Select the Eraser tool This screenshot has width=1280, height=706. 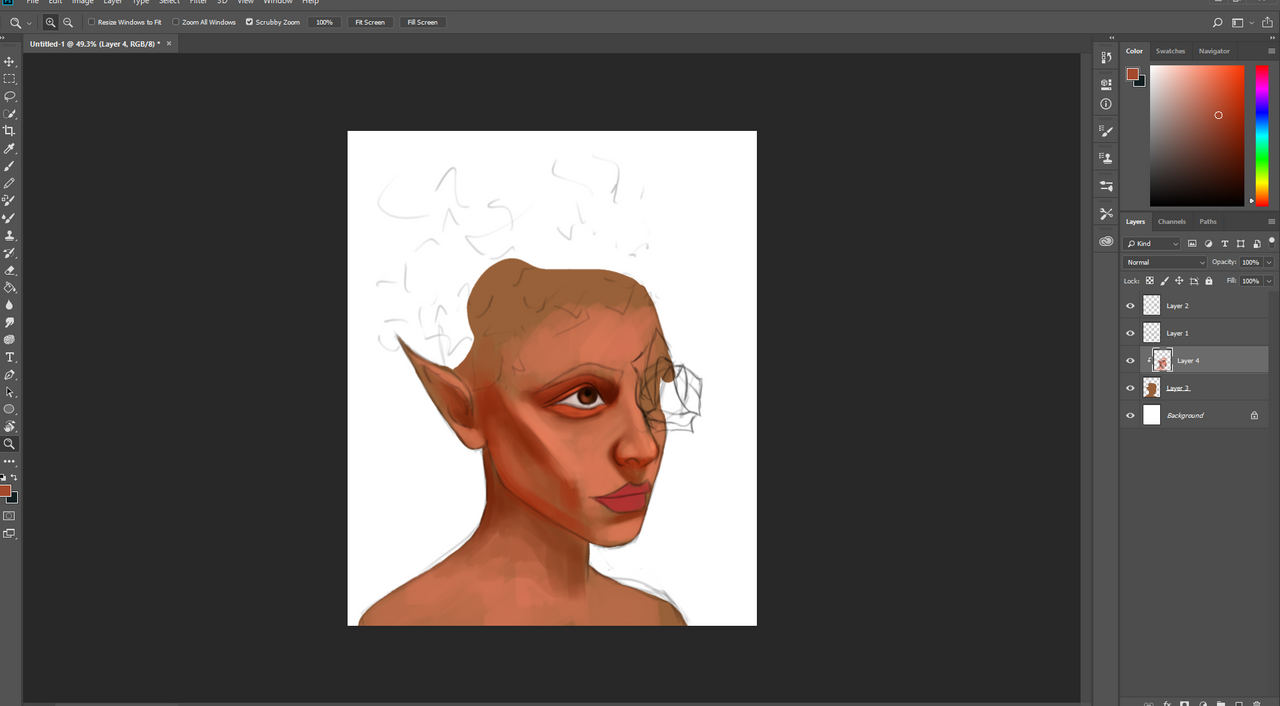(x=10, y=270)
